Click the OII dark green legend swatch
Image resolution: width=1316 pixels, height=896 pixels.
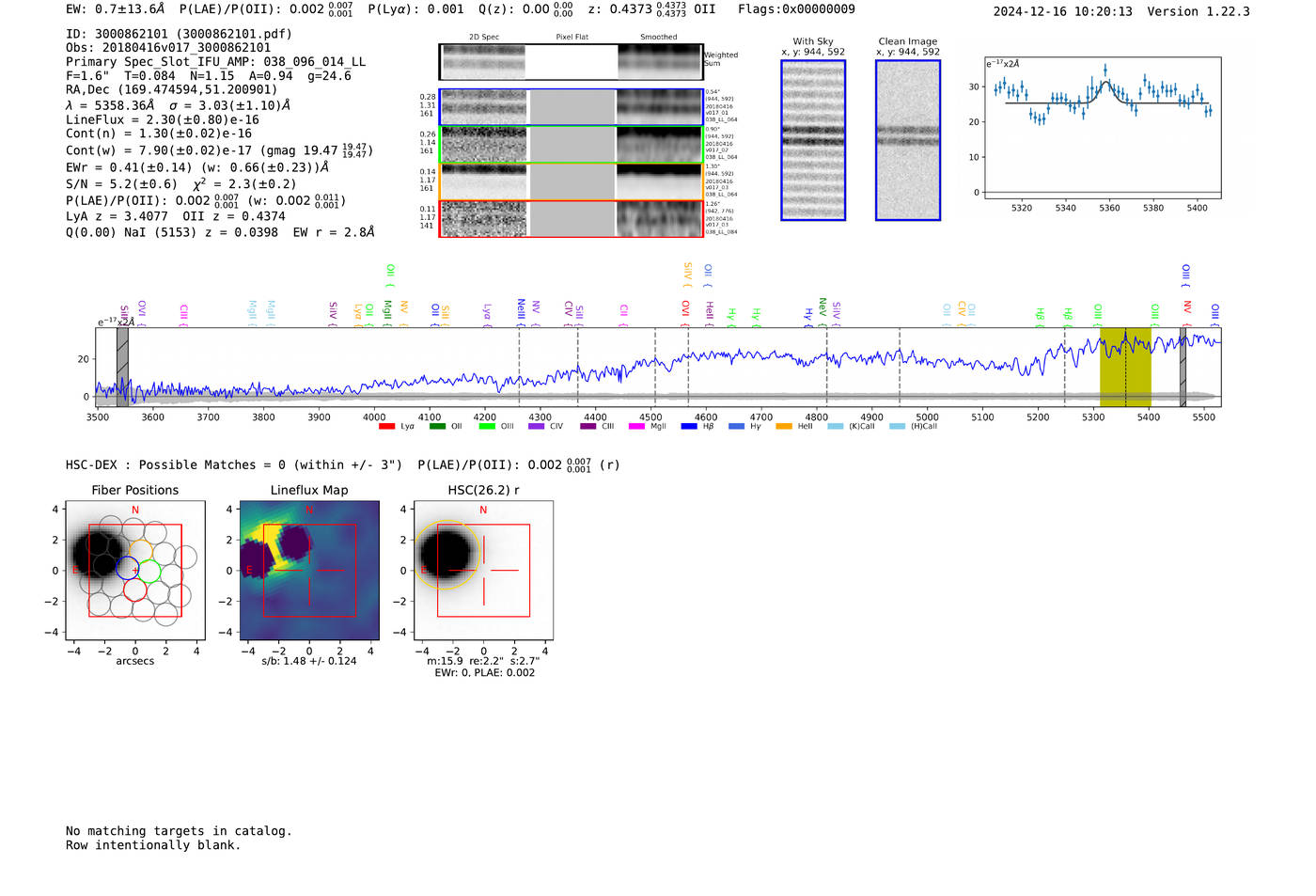tap(437, 427)
